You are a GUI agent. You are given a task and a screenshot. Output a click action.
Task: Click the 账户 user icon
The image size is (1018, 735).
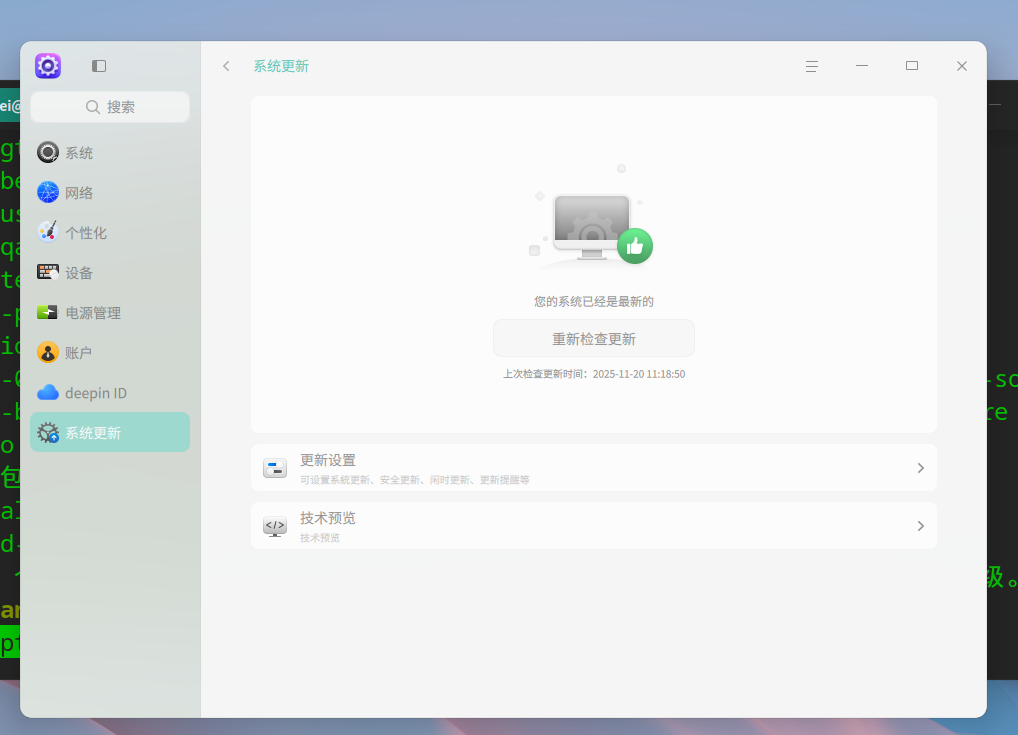pos(47,353)
